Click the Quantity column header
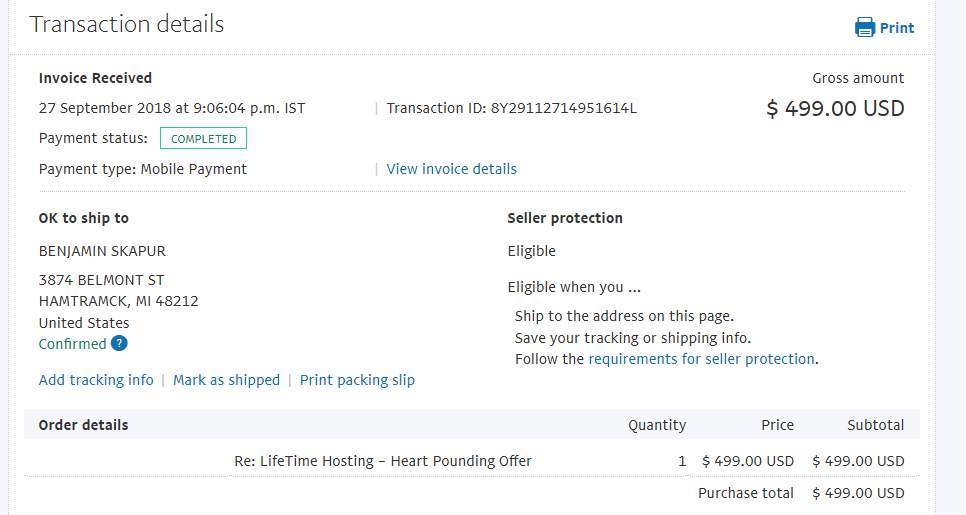 [657, 425]
